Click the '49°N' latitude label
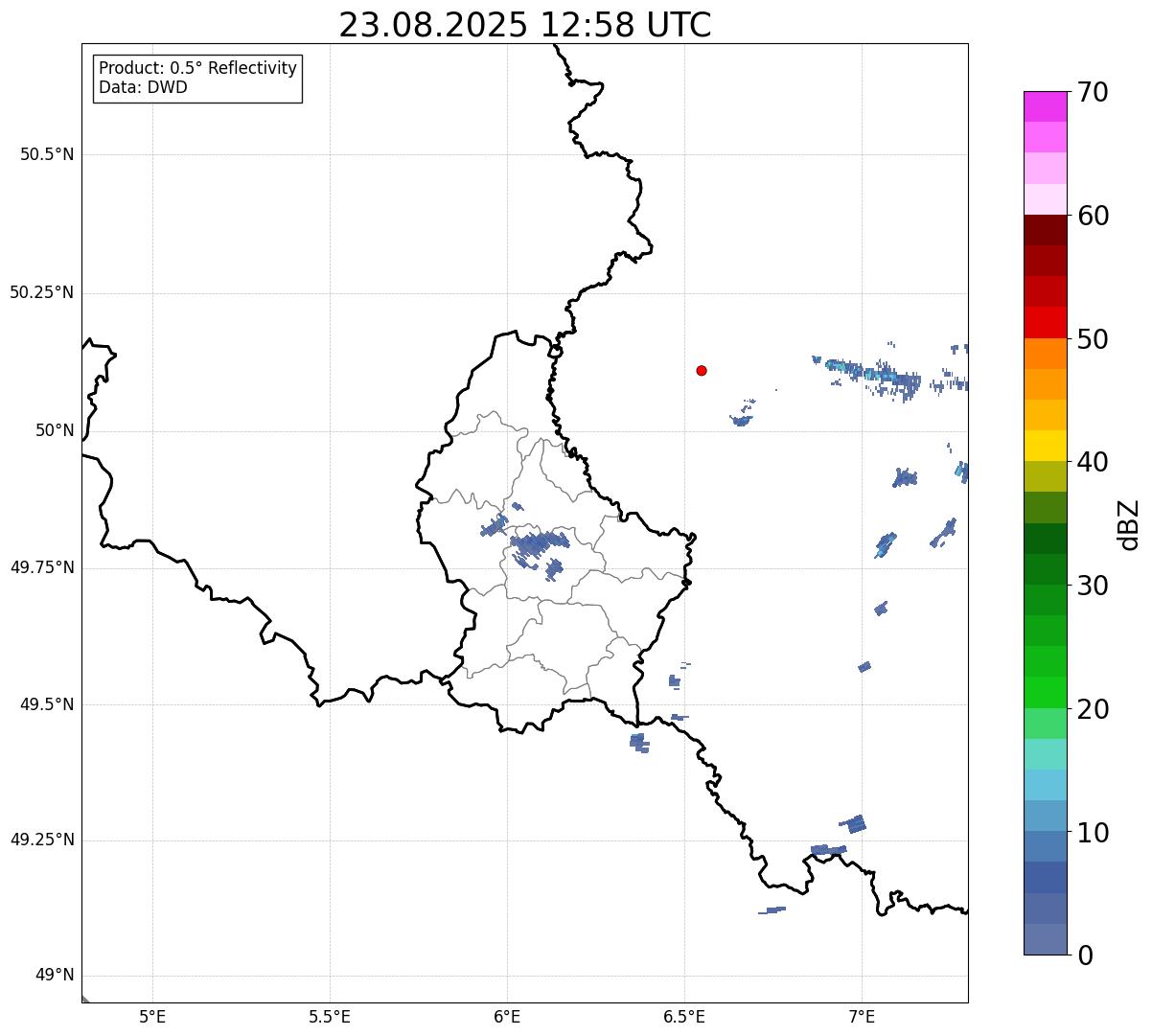 coord(55,976)
